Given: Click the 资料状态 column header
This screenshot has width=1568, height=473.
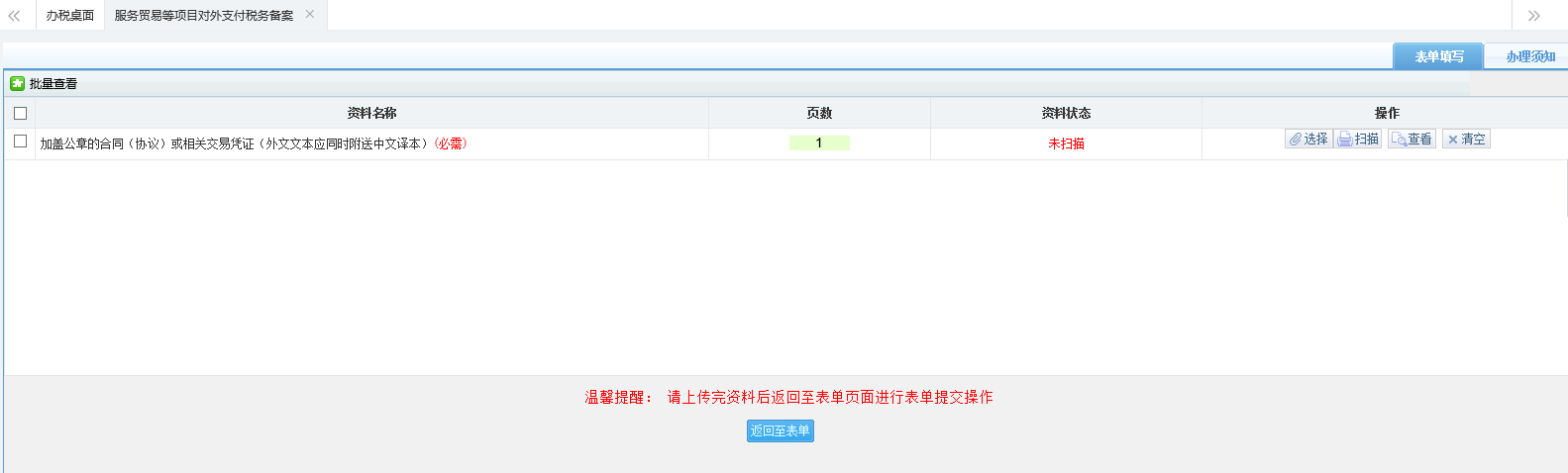Looking at the screenshot, I should point(1066,113).
